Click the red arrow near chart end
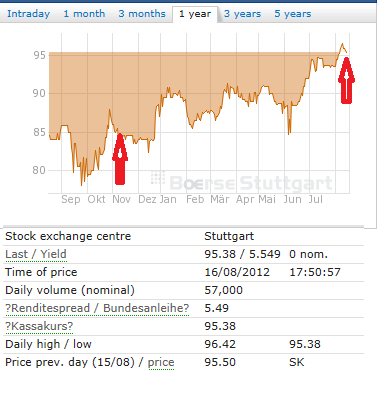The height and width of the screenshot is (400, 378). point(347,80)
